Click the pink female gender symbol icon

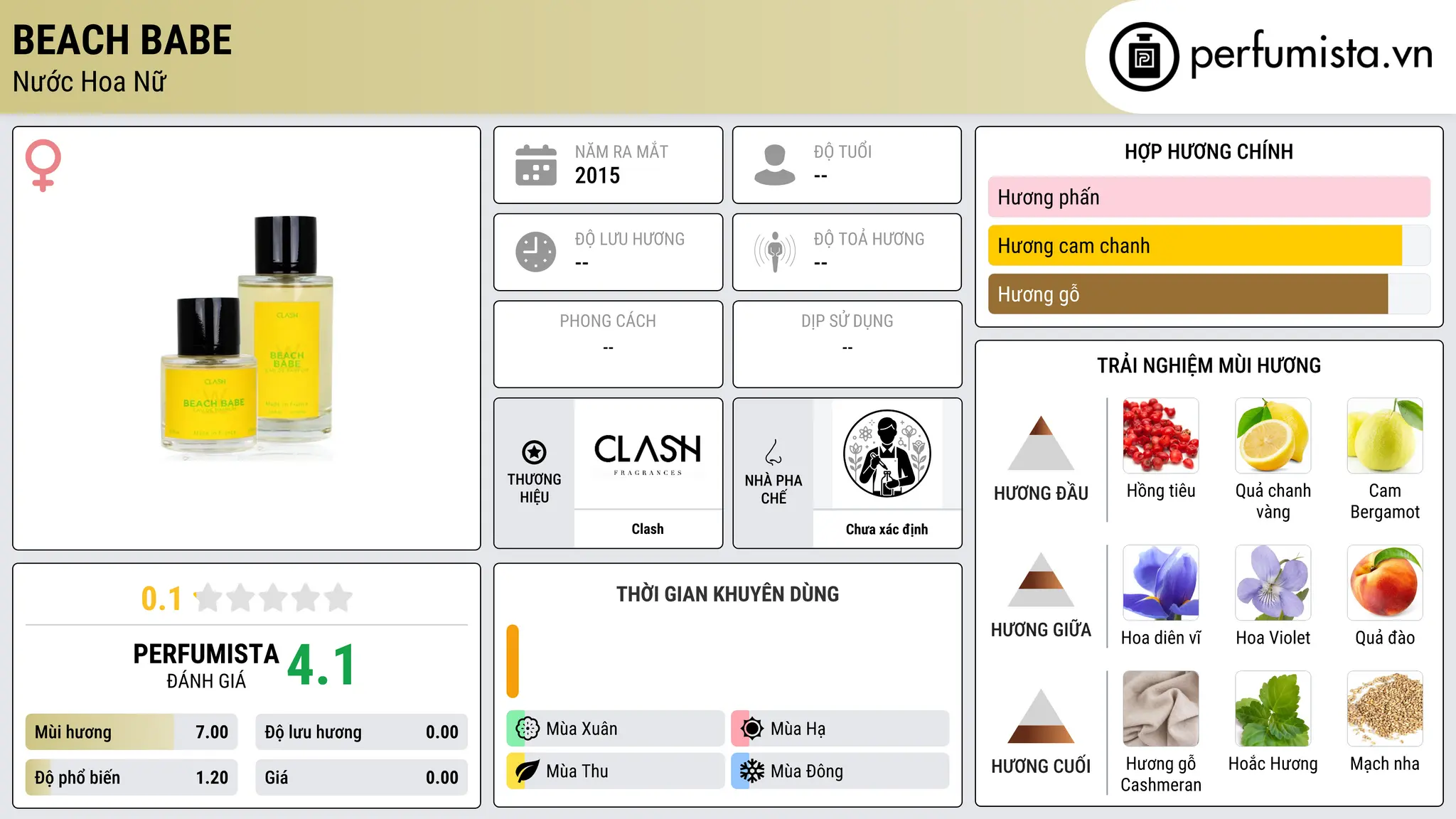43,166
